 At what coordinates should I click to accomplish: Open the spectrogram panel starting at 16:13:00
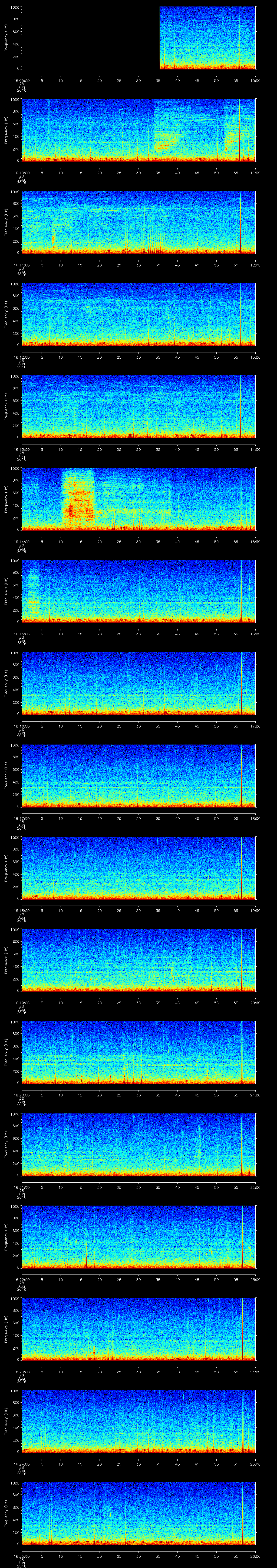point(138,407)
